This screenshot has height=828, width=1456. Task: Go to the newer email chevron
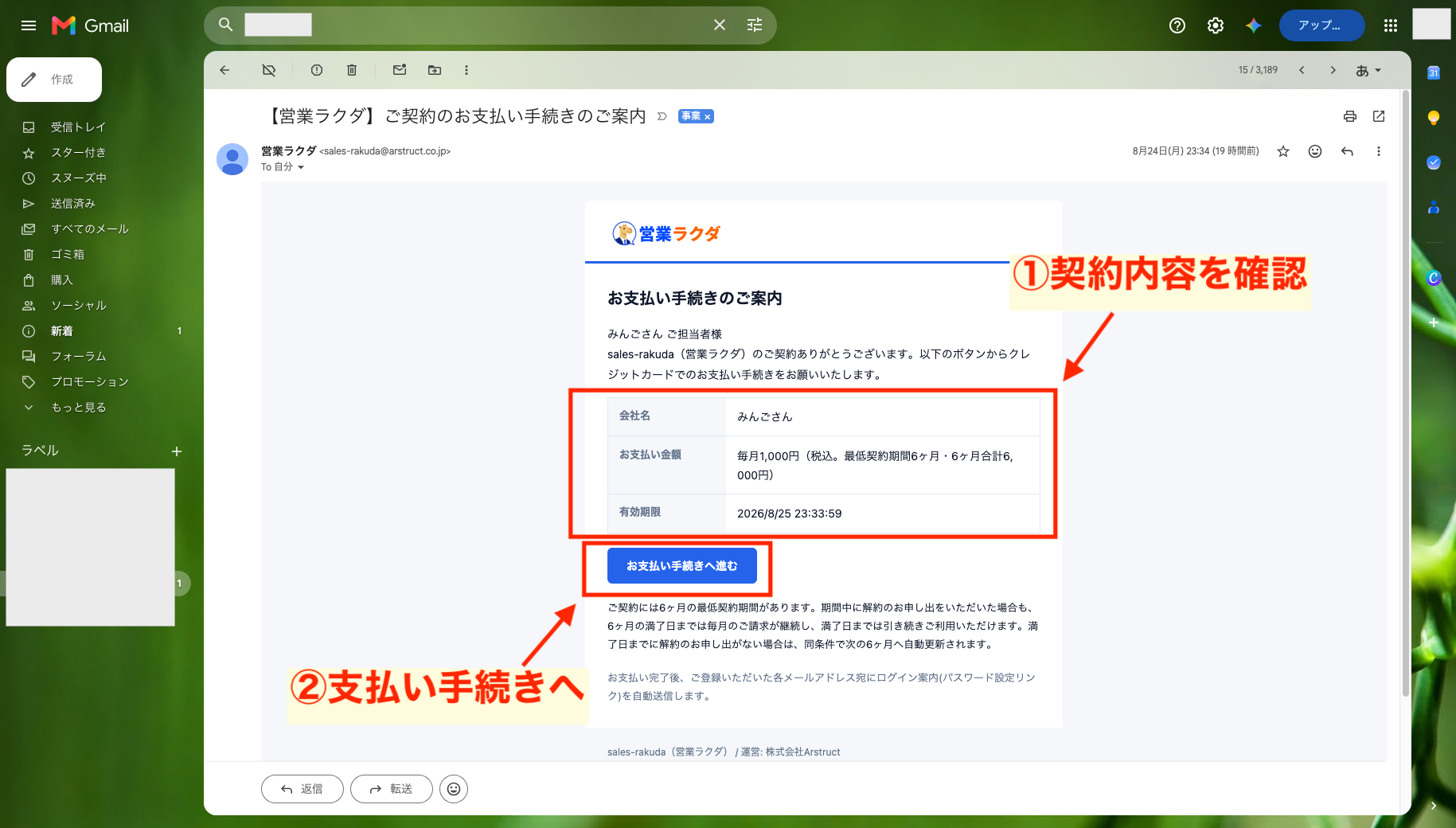(1302, 70)
